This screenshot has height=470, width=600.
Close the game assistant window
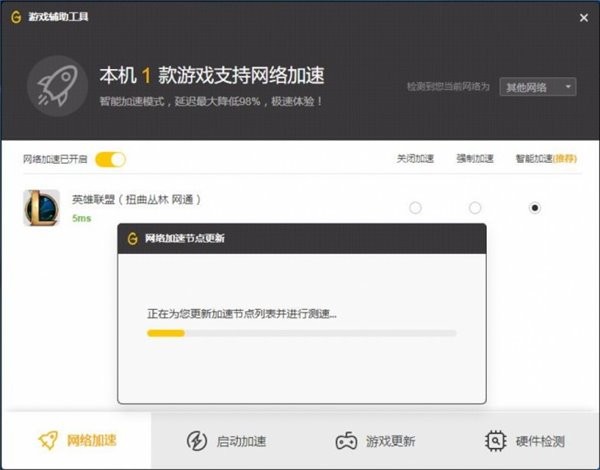[x=583, y=17]
